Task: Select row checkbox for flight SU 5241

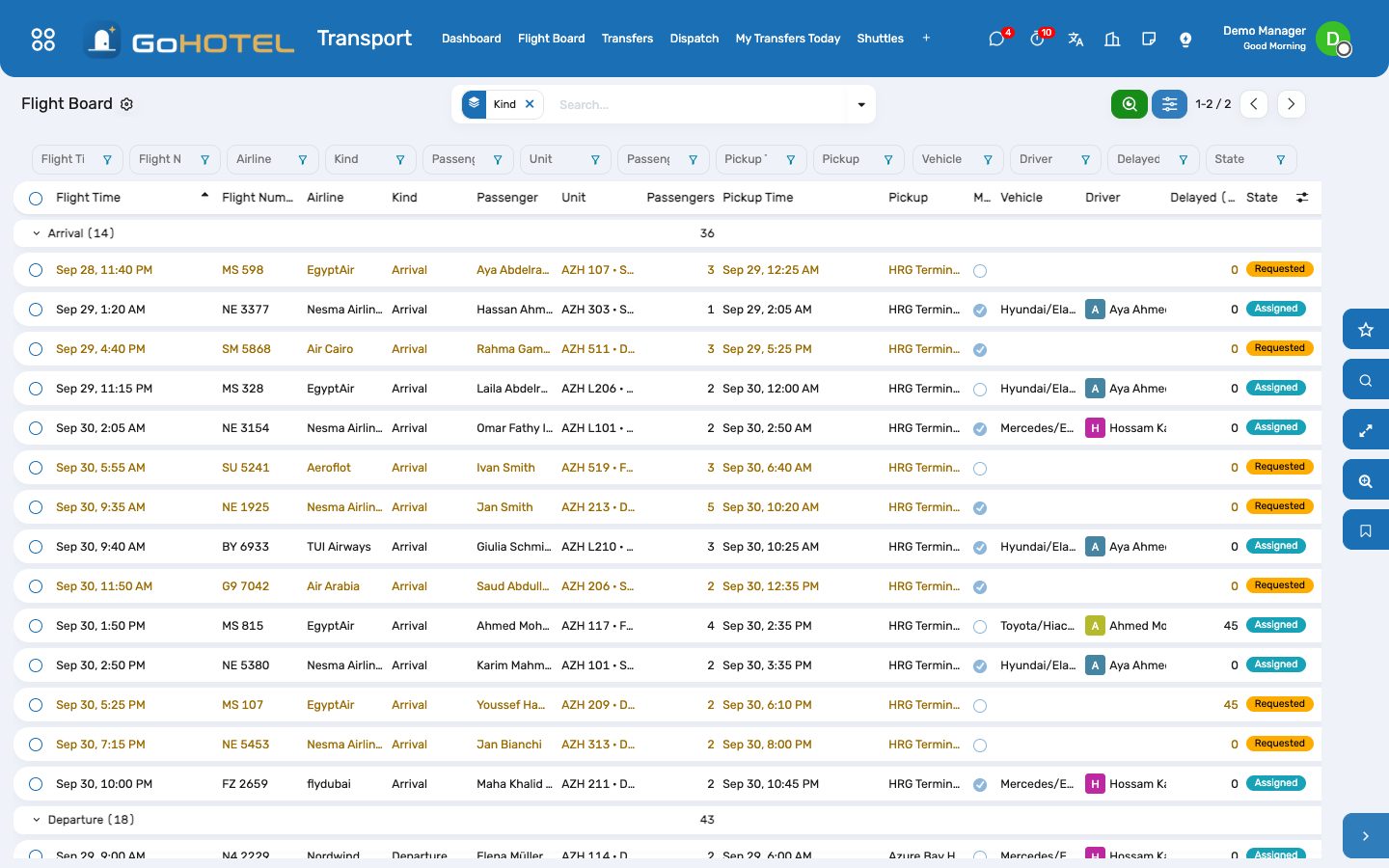Action: coord(36,469)
